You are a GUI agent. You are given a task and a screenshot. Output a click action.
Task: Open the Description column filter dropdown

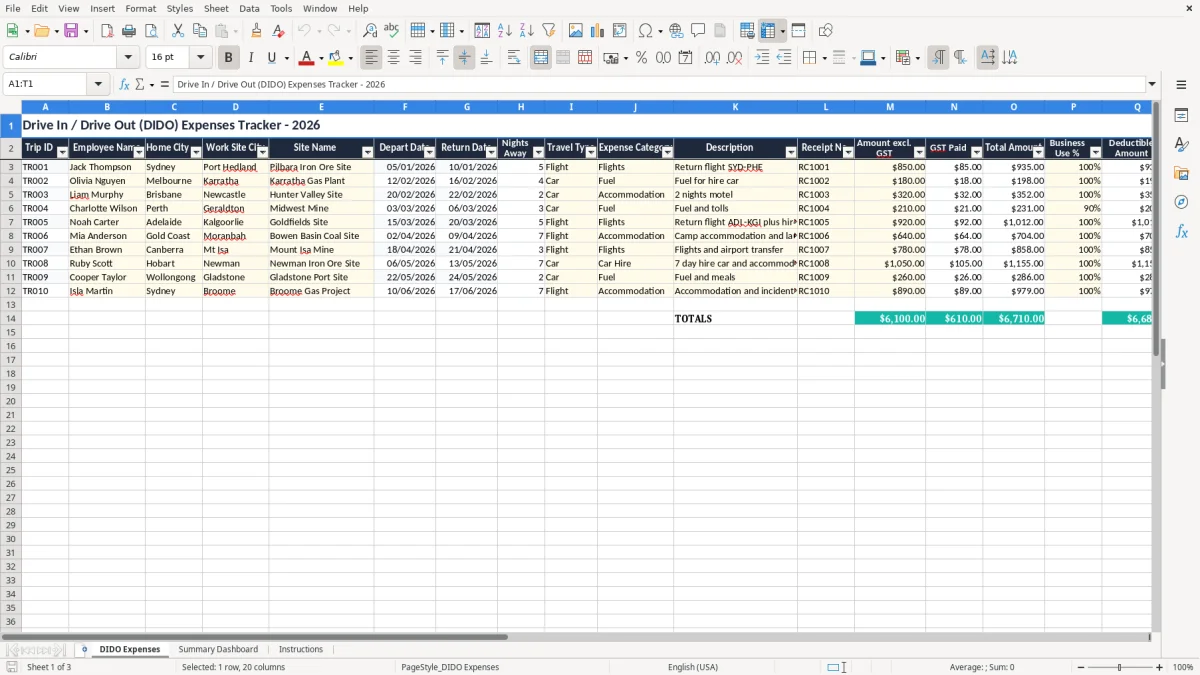(x=791, y=152)
